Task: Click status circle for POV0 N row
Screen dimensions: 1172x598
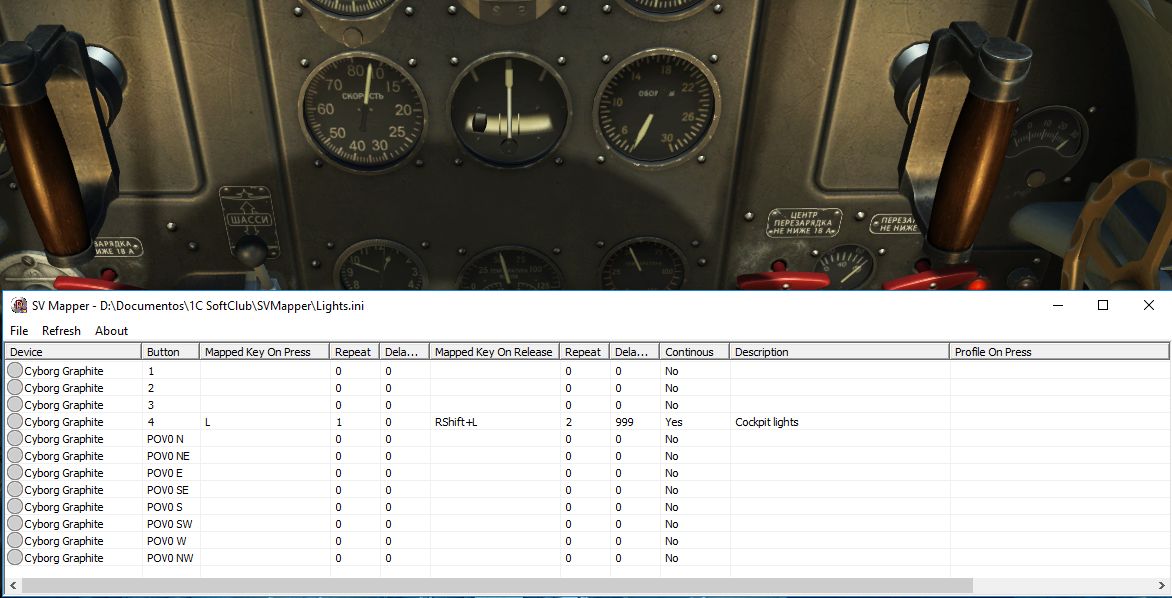Action: pos(15,439)
